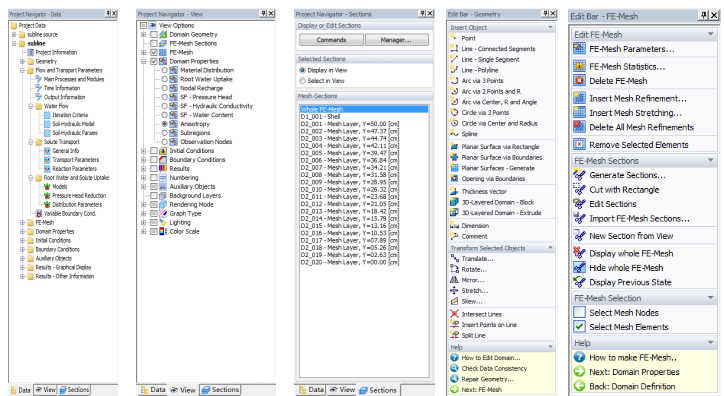Select 3D-Layered Domain - Block tool

[497, 202]
